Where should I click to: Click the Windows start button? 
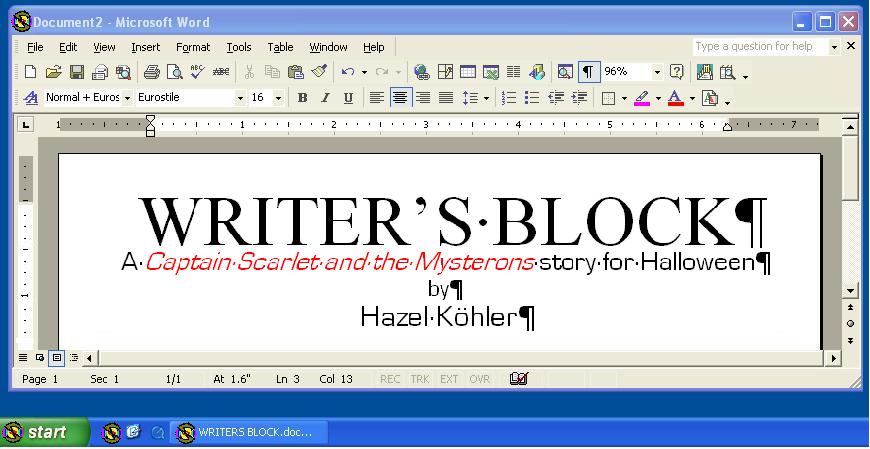[x=44, y=432]
